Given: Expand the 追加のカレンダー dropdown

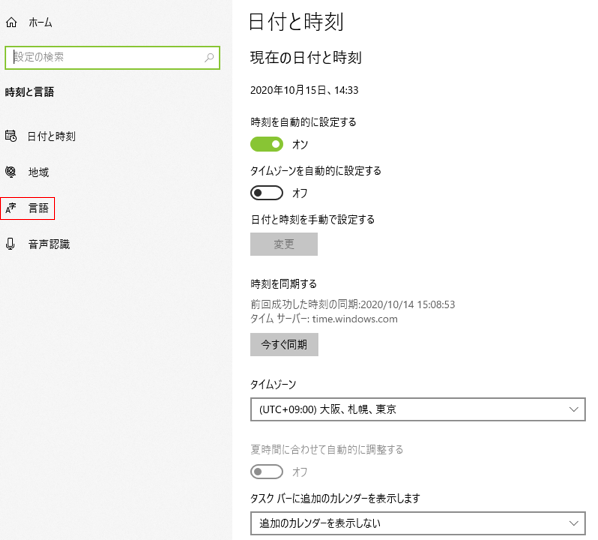Looking at the screenshot, I should click(418, 523).
